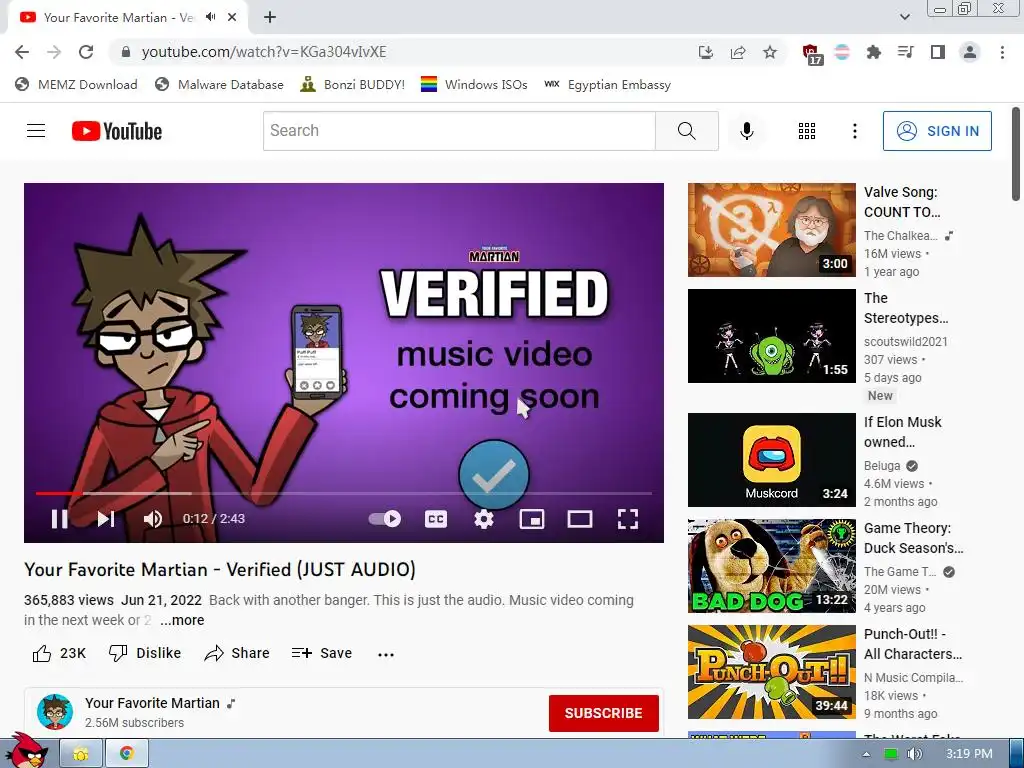
Task: Close the Your Favorite Martian tab
Action: [x=232, y=17]
